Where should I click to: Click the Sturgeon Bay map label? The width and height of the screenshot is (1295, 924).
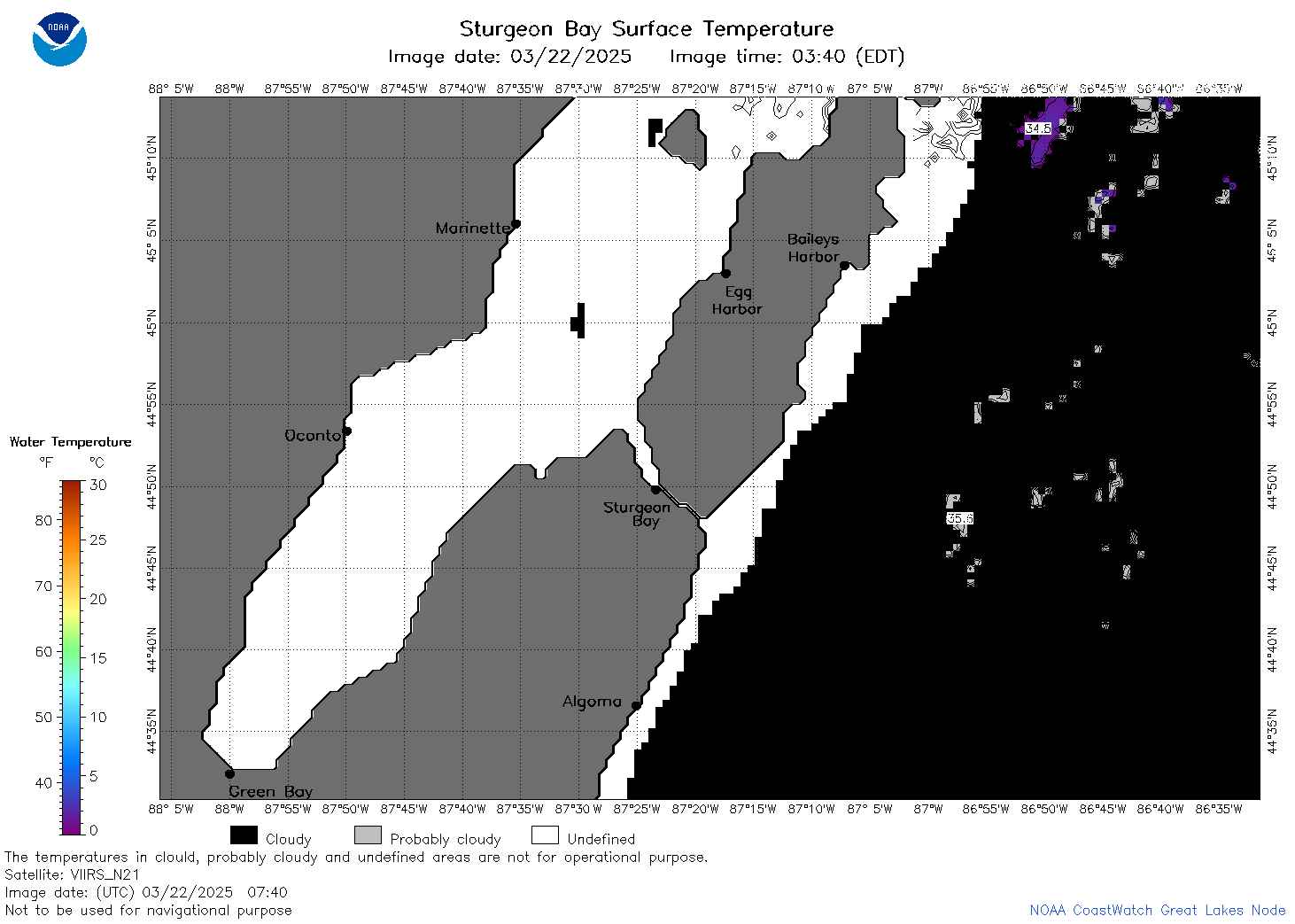click(637, 514)
